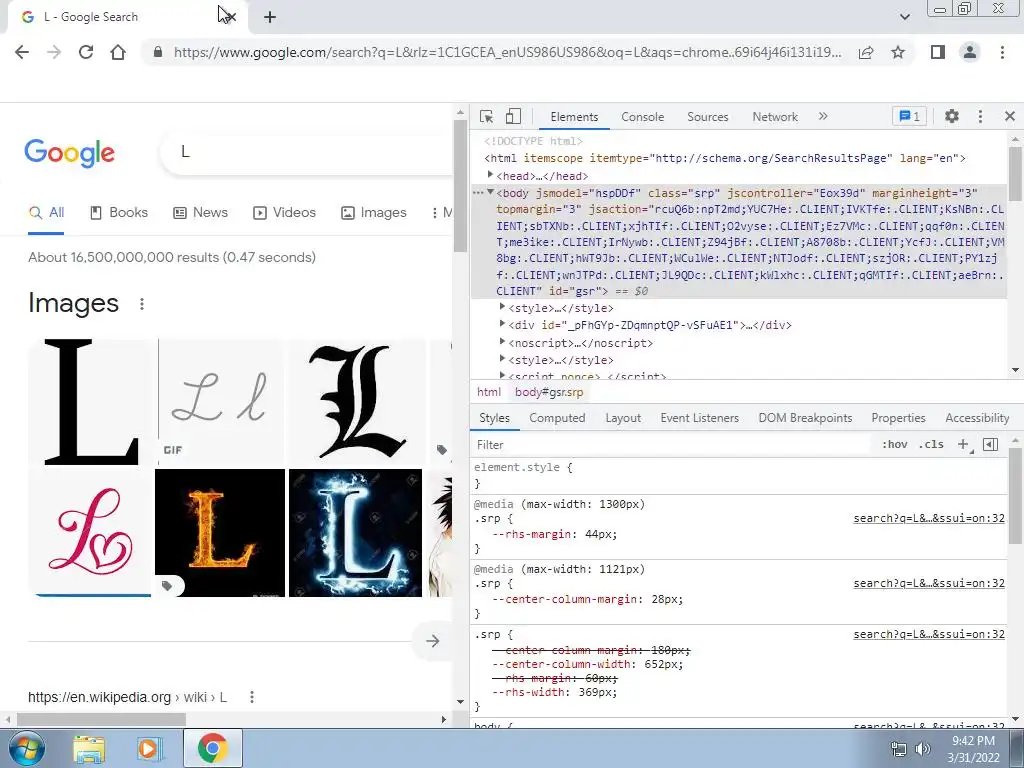This screenshot has width=1024, height=768.
Task: Select the Images search tab
Action: point(374,213)
